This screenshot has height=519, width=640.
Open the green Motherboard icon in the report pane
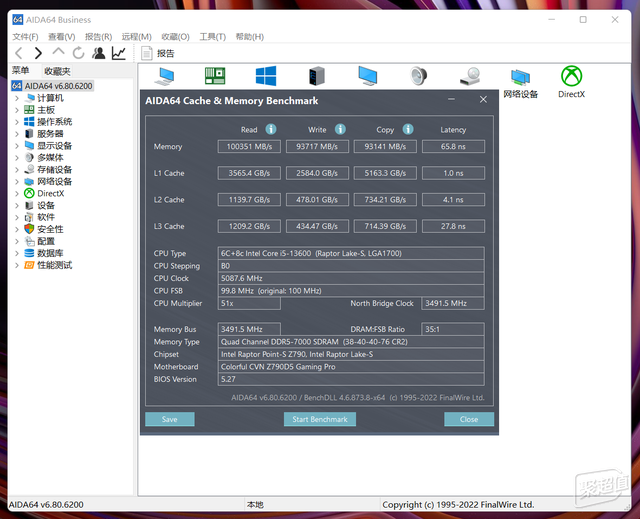(215, 76)
